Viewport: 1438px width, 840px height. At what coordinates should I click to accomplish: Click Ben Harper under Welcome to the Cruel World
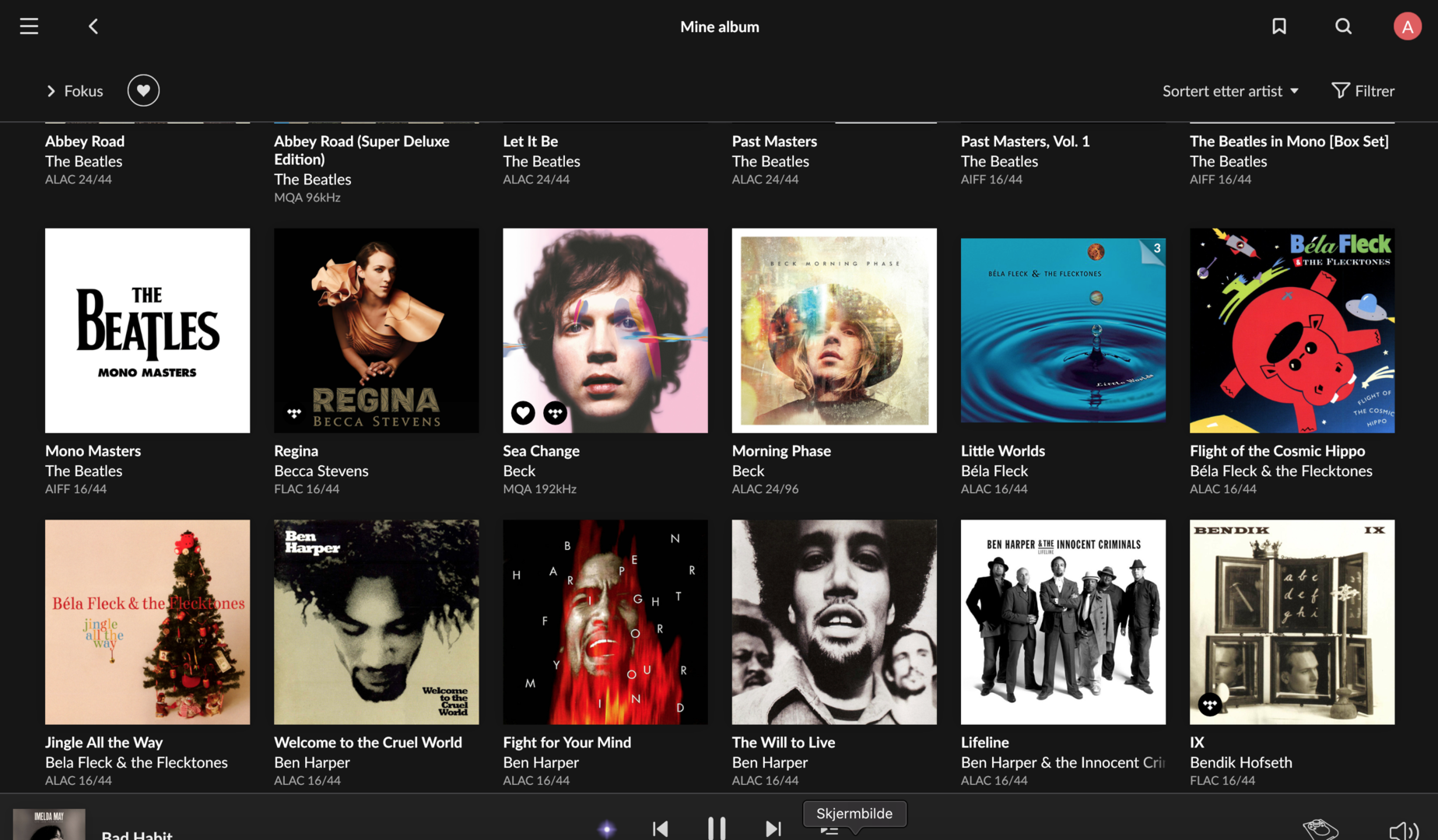coord(312,763)
